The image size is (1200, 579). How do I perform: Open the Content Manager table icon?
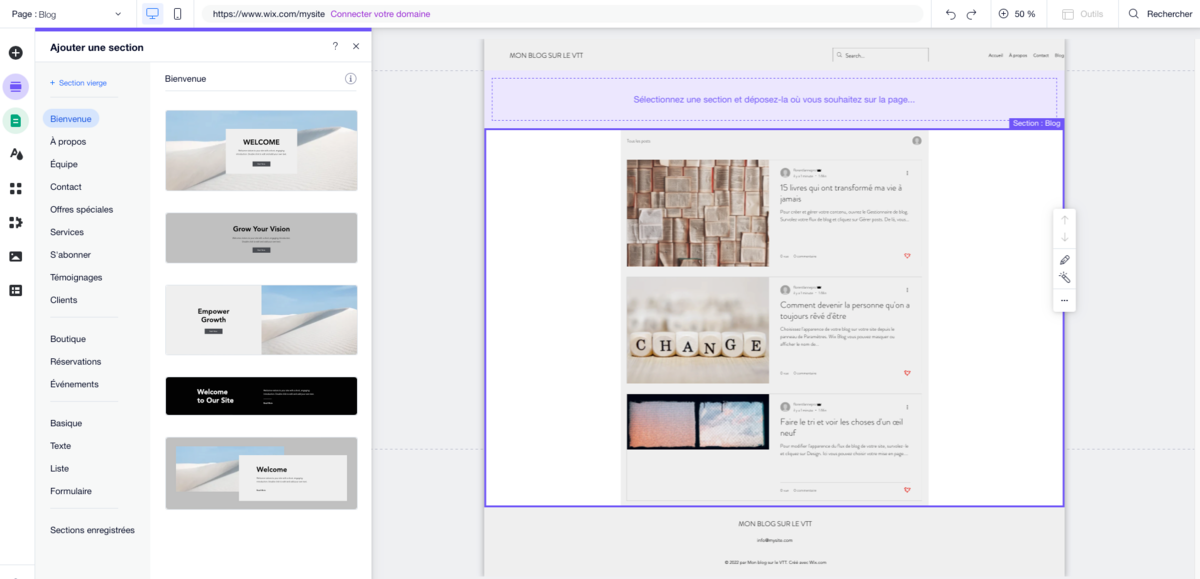pos(15,290)
